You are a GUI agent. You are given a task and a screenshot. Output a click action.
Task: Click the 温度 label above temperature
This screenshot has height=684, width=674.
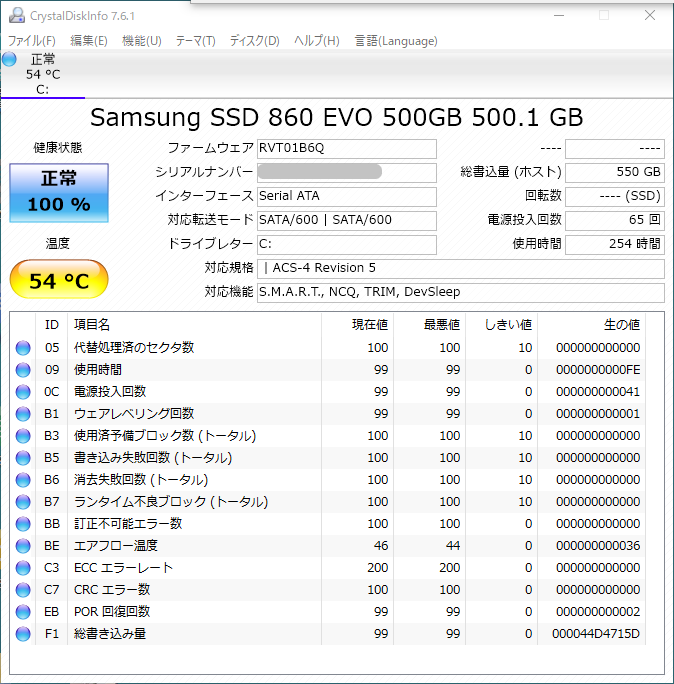tap(58, 243)
